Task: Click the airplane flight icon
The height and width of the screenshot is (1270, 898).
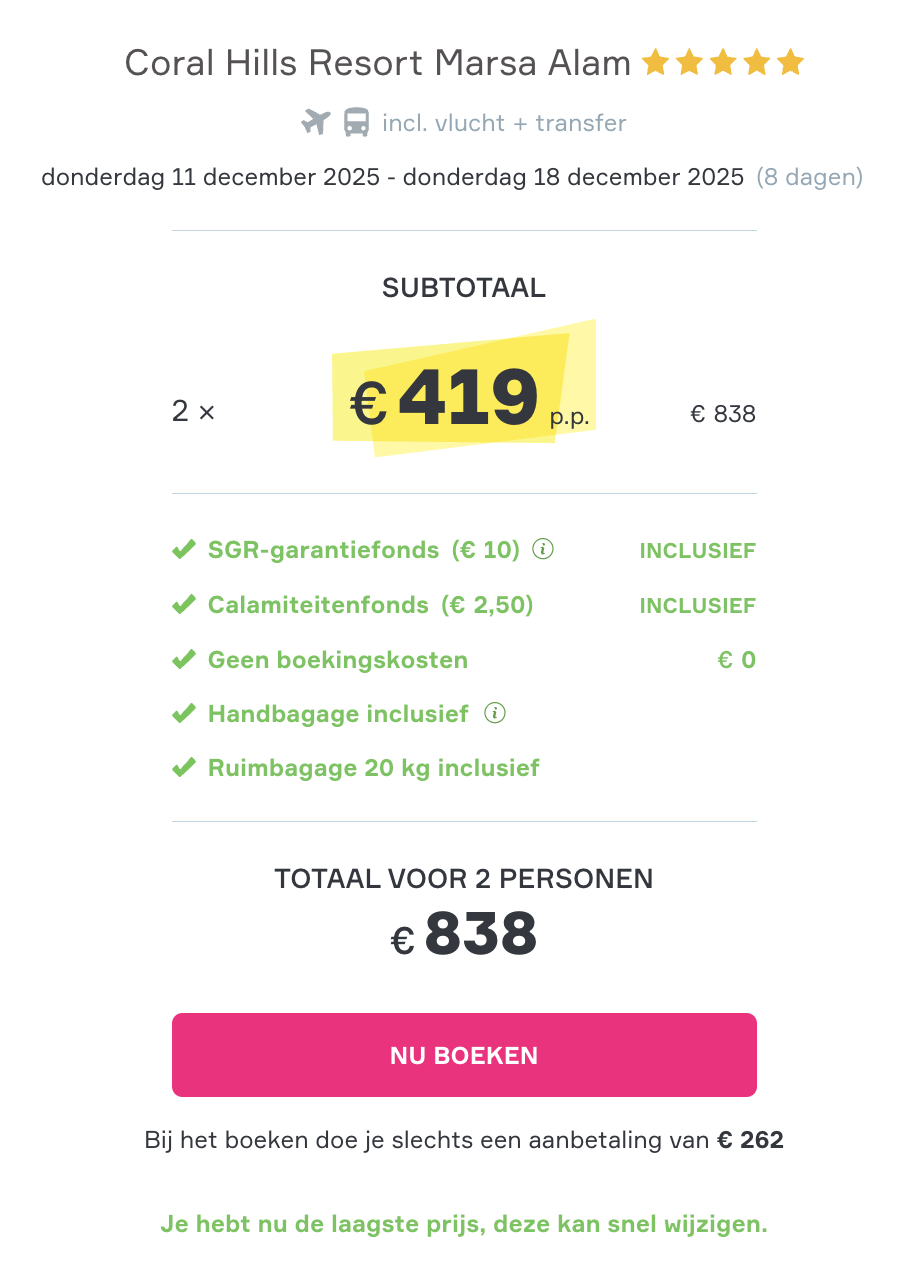Action: click(316, 123)
